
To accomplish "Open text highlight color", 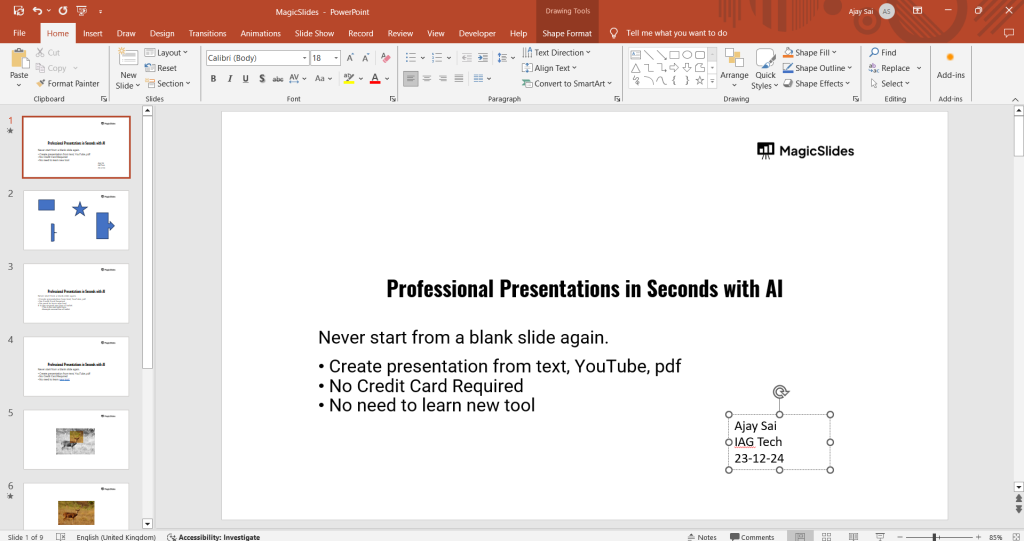I will tap(349, 78).
